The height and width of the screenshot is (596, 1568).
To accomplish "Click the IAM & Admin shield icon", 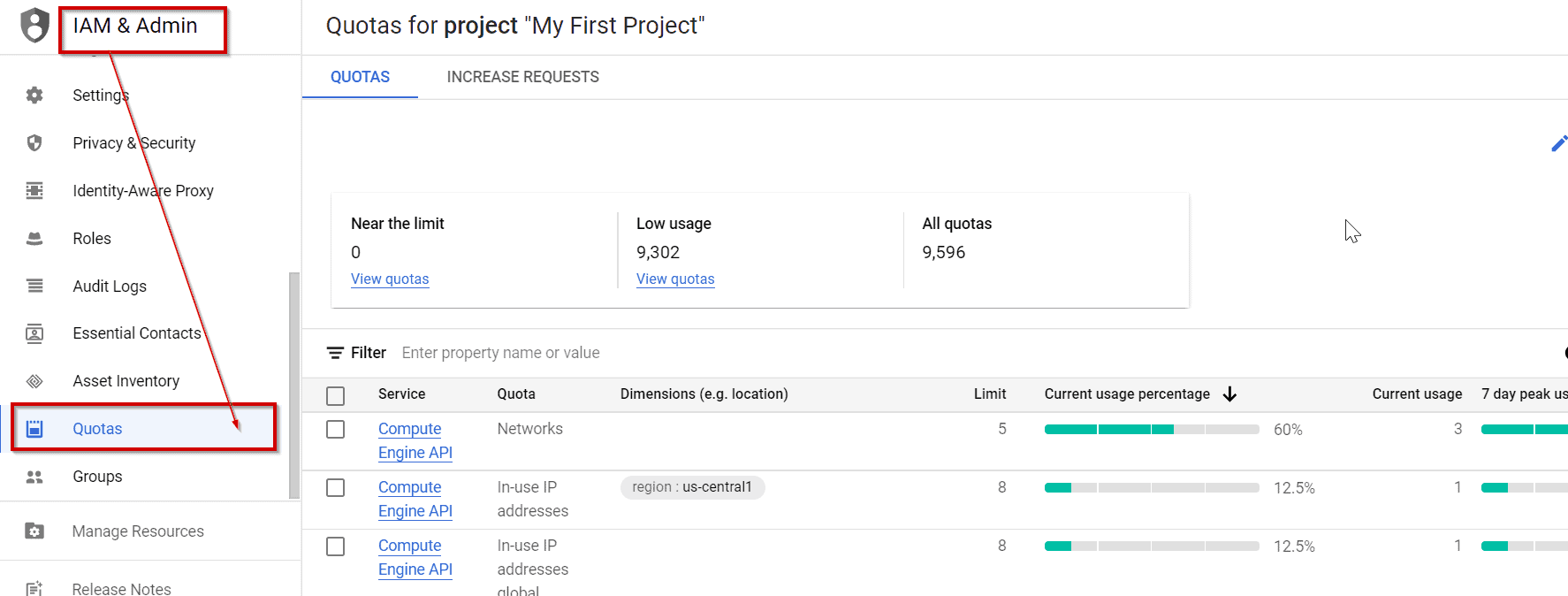I will tap(34, 25).
